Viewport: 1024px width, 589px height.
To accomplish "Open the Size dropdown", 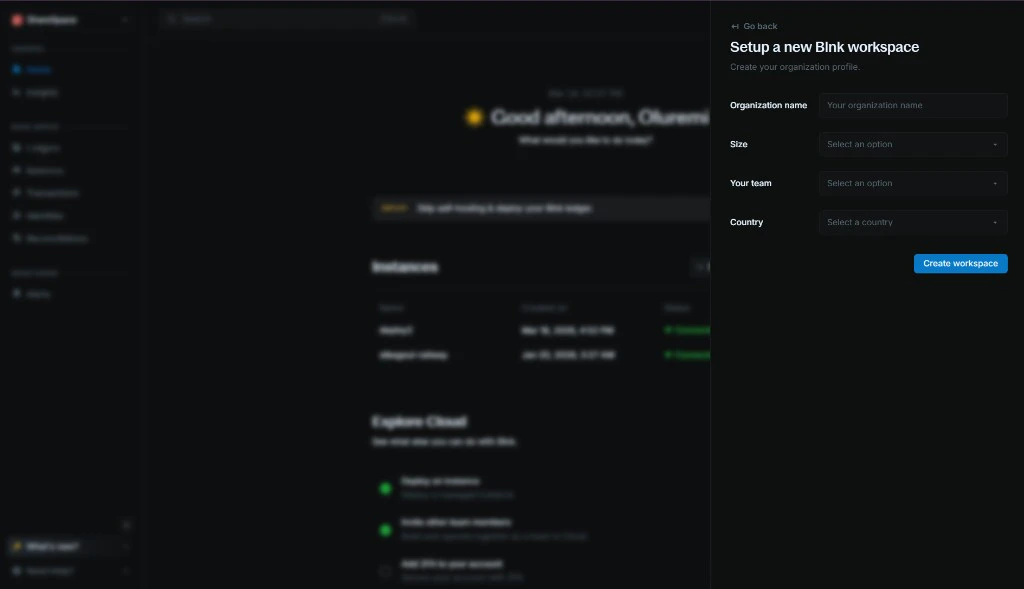I will [912, 144].
